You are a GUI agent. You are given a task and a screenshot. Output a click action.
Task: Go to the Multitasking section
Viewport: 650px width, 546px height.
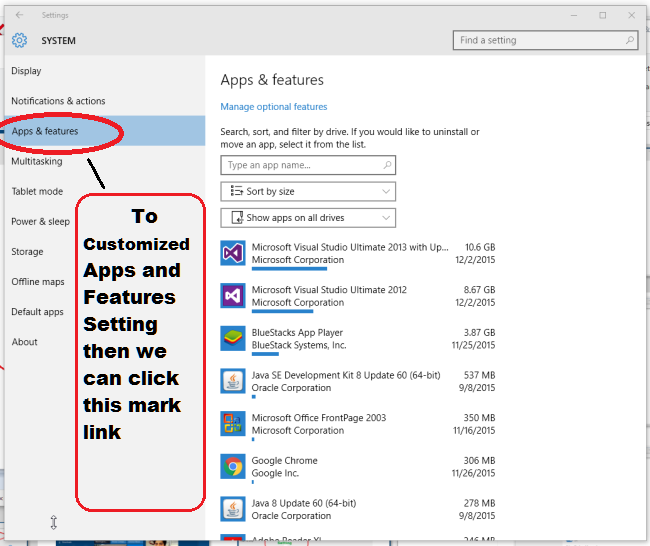pos(37,162)
